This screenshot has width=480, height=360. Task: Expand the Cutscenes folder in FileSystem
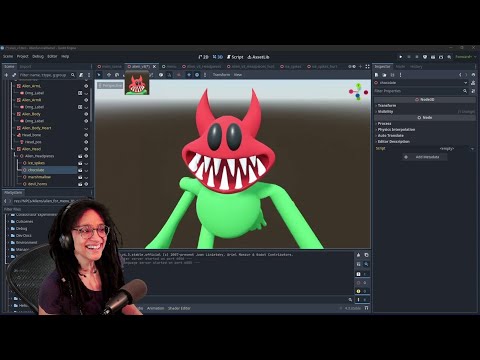[9, 221]
